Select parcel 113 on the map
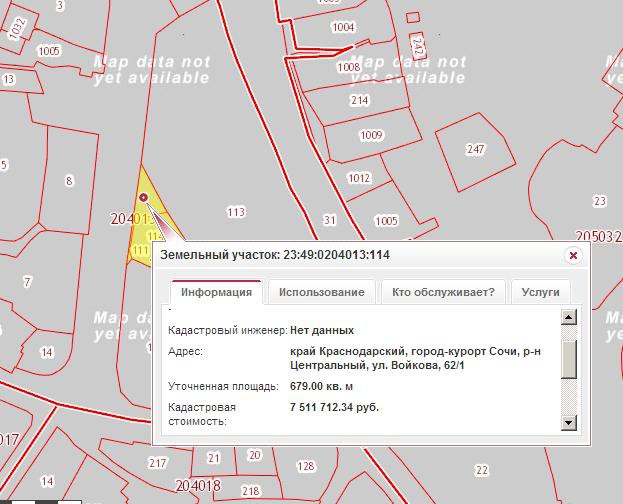The height and width of the screenshot is (504, 623). [236, 212]
